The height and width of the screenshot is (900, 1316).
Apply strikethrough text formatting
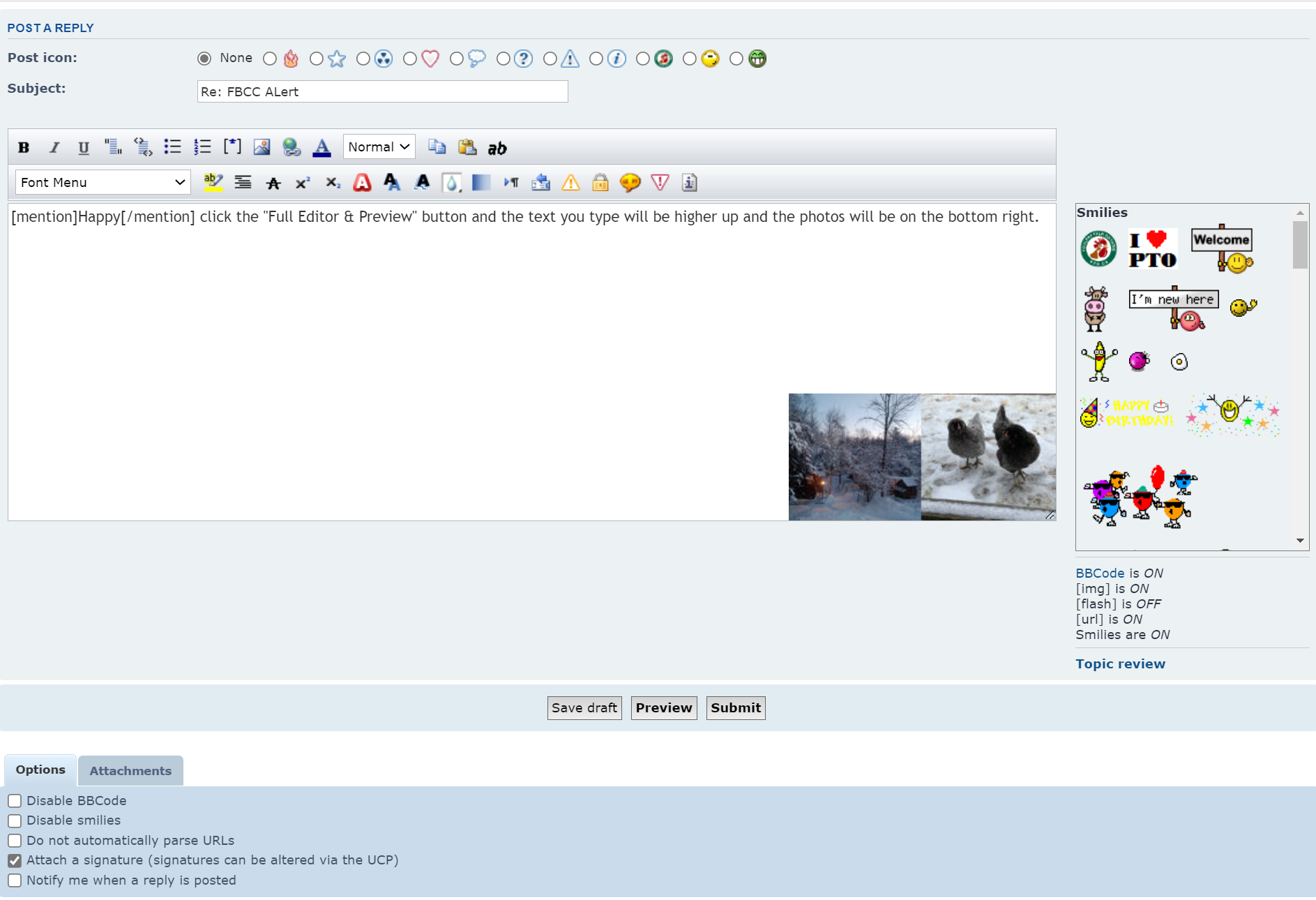click(273, 183)
